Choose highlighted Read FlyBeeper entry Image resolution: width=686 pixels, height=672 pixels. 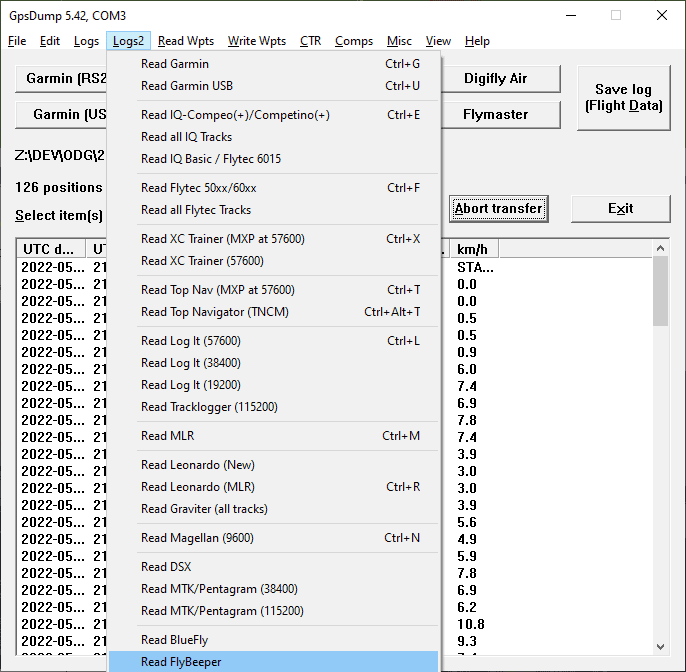point(273,662)
